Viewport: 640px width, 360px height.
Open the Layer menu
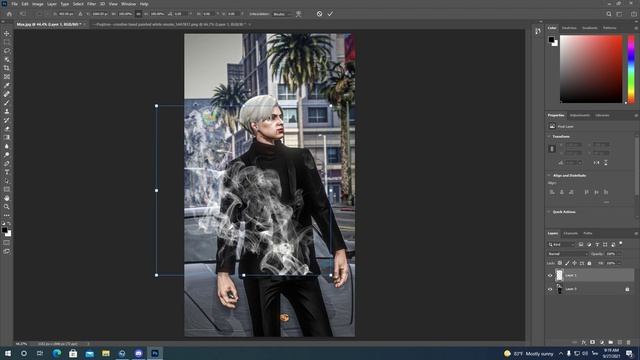click(52, 4)
